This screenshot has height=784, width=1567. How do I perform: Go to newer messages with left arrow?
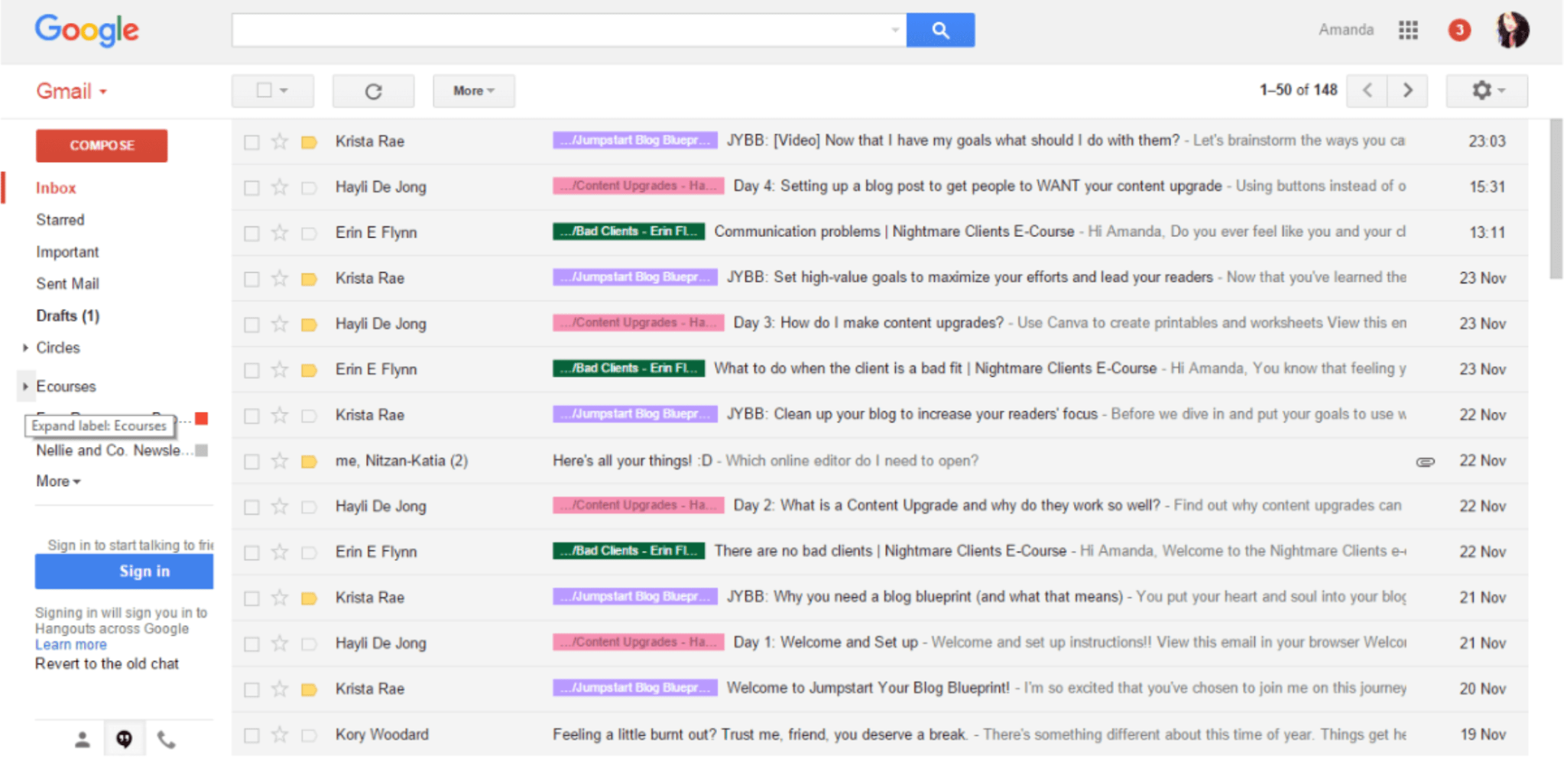(1367, 90)
